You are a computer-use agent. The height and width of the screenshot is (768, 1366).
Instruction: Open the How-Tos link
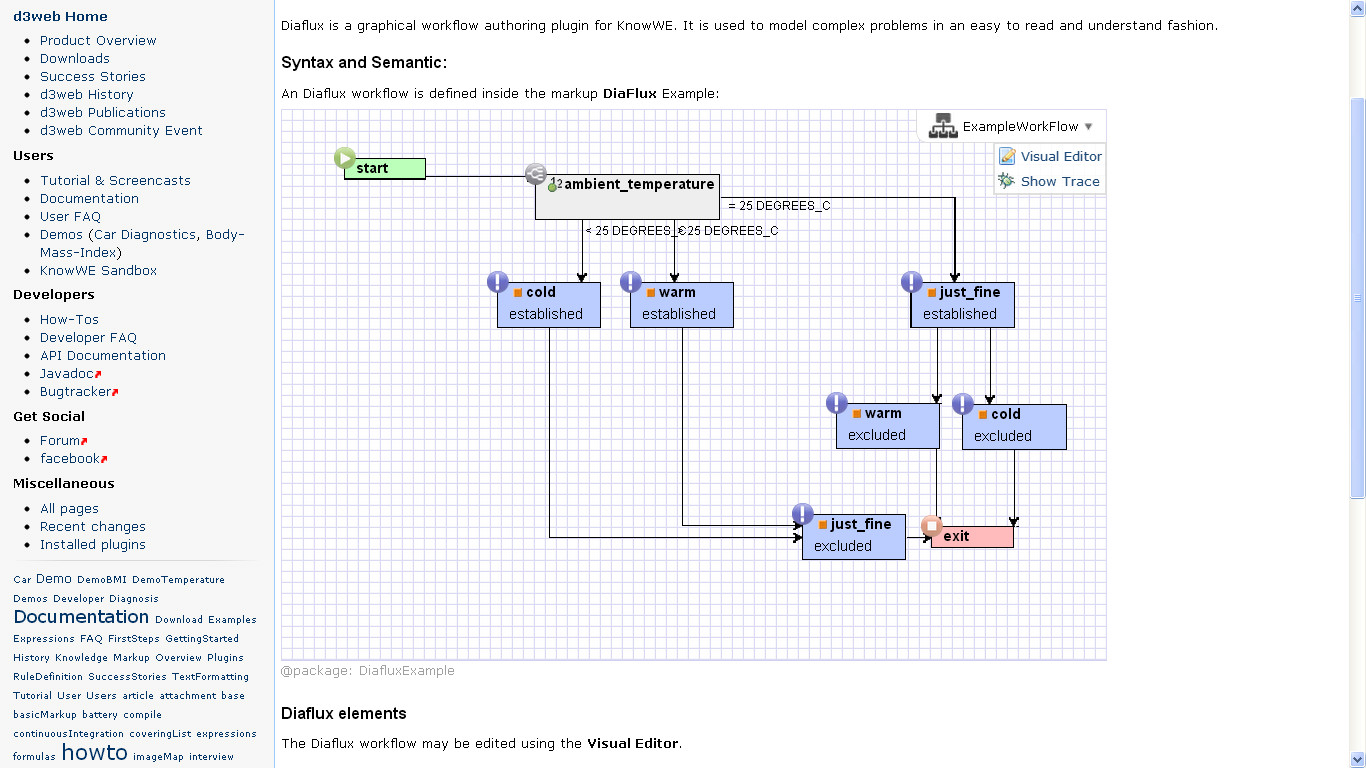(69, 320)
